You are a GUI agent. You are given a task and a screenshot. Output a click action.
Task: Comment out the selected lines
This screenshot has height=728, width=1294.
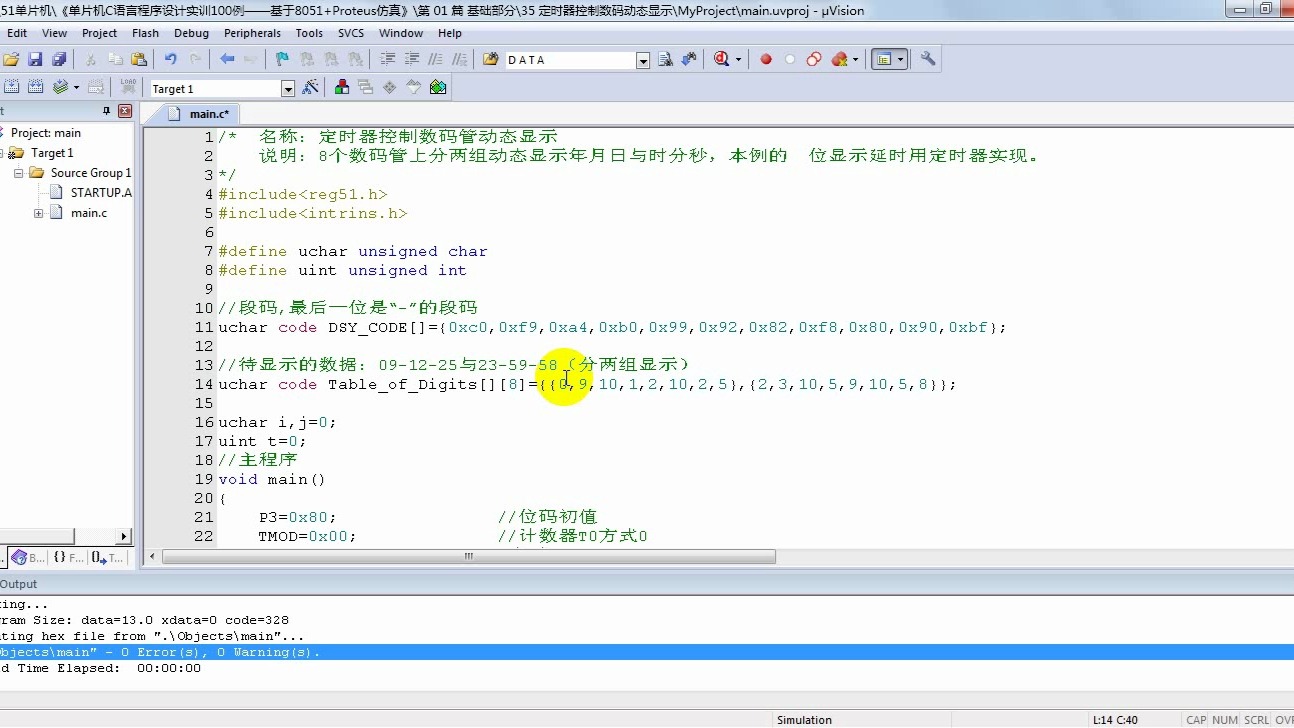tap(435, 60)
